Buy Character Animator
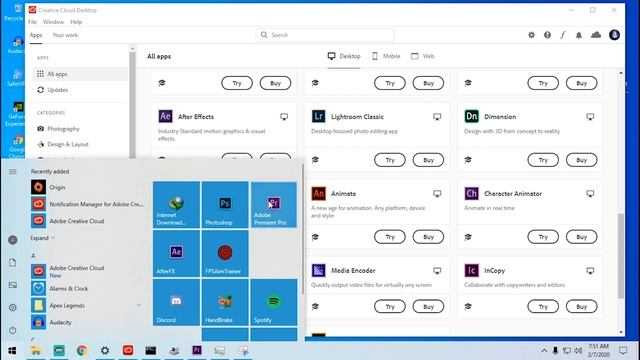The height and width of the screenshot is (360, 640). click(x=581, y=237)
